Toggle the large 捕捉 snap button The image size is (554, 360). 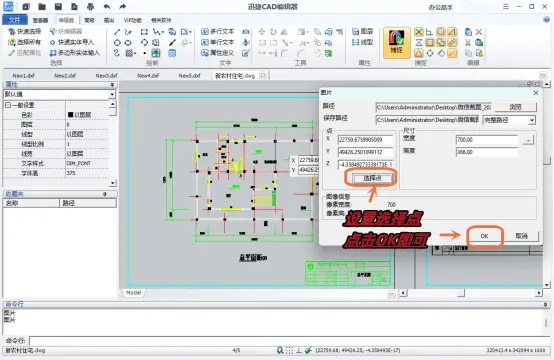click(396, 42)
